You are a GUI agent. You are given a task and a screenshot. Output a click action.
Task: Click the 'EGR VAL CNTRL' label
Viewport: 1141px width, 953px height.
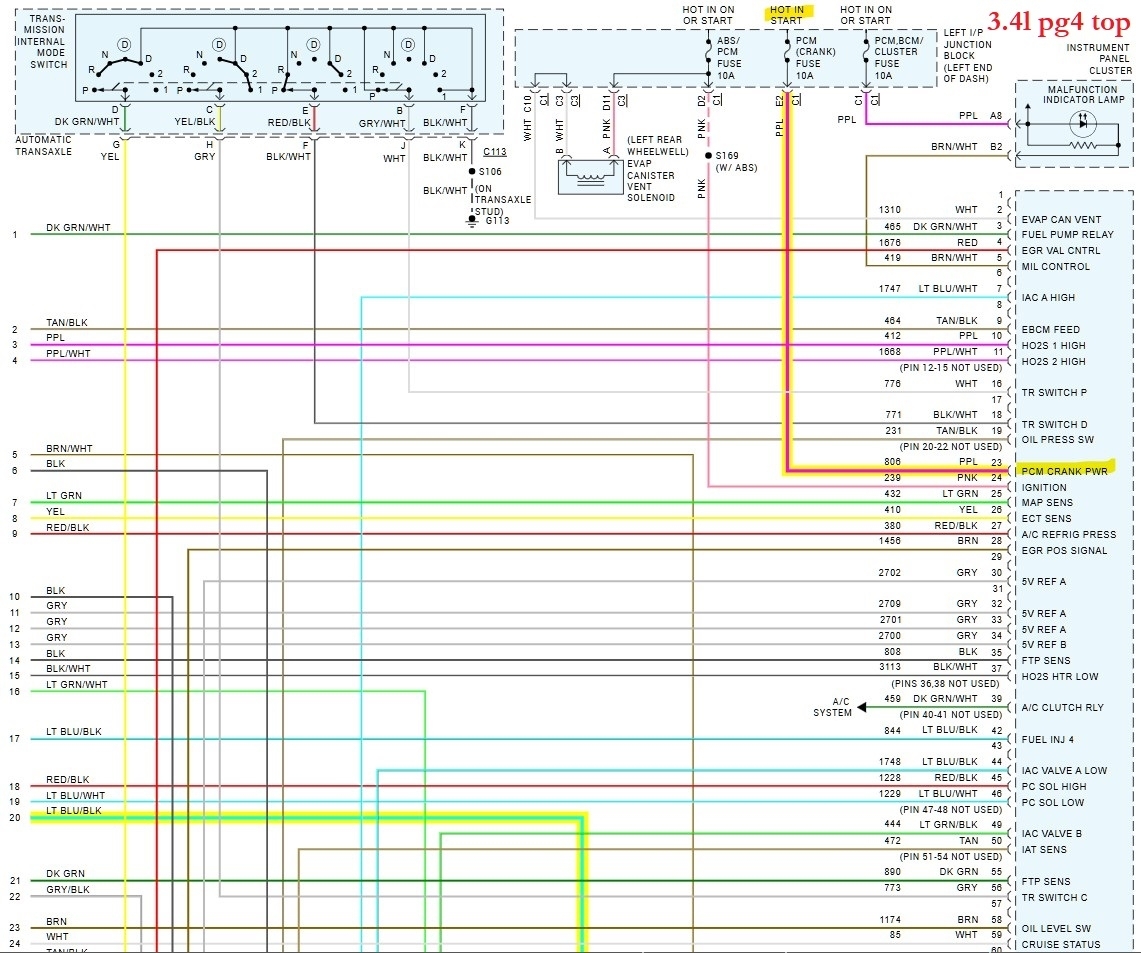tap(1060, 251)
